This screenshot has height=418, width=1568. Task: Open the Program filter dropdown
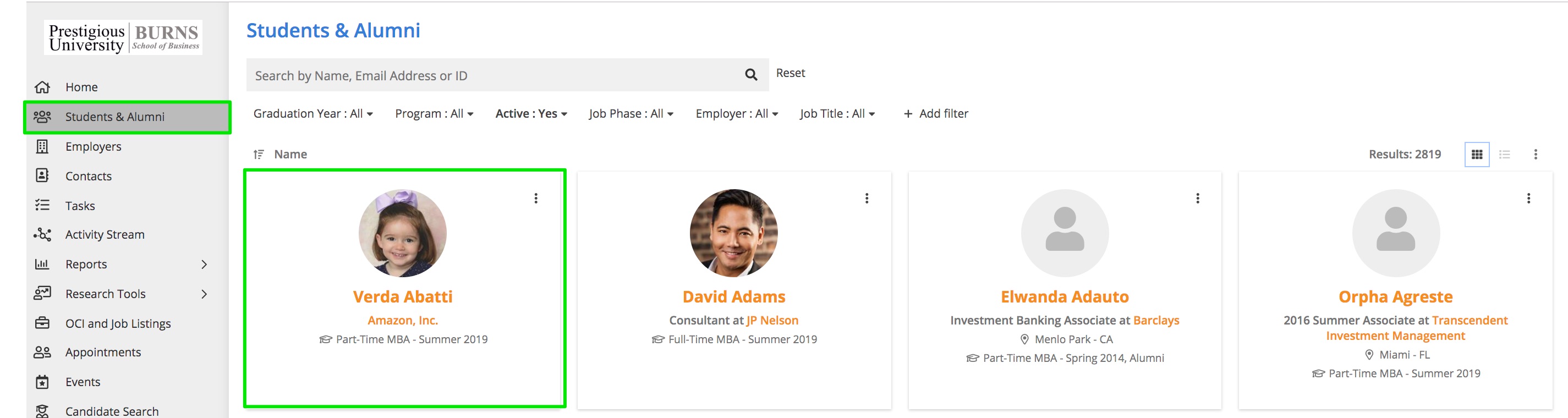[434, 114]
